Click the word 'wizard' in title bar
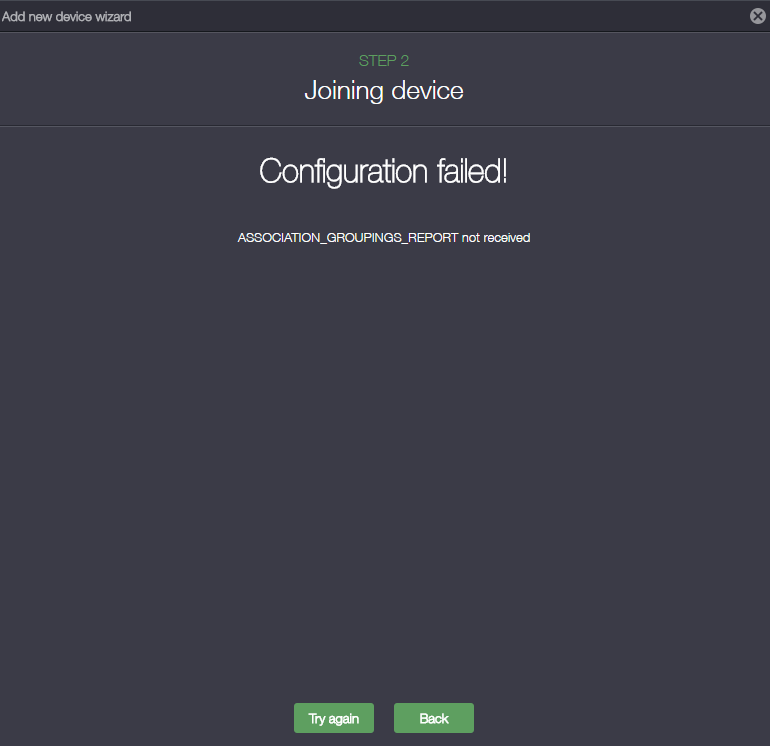Image resolution: width=770 pixels, height=746 pixels. 111,16
